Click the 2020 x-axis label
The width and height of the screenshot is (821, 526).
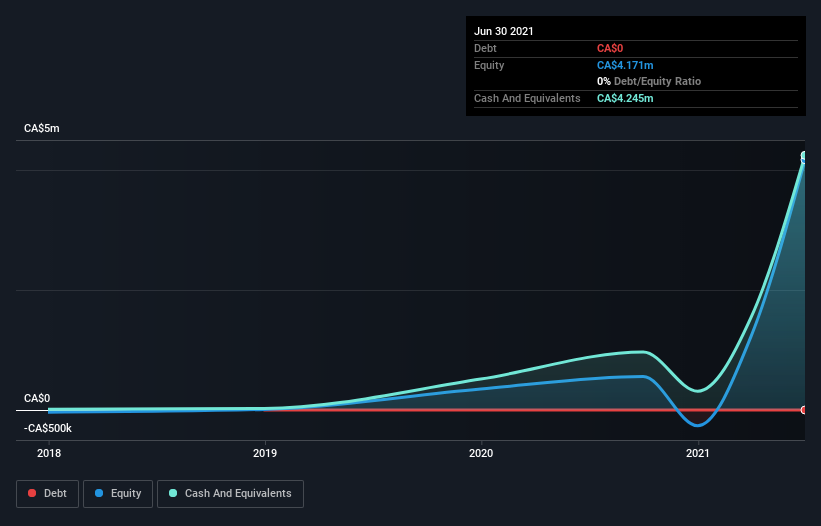(x=481, y=453)
